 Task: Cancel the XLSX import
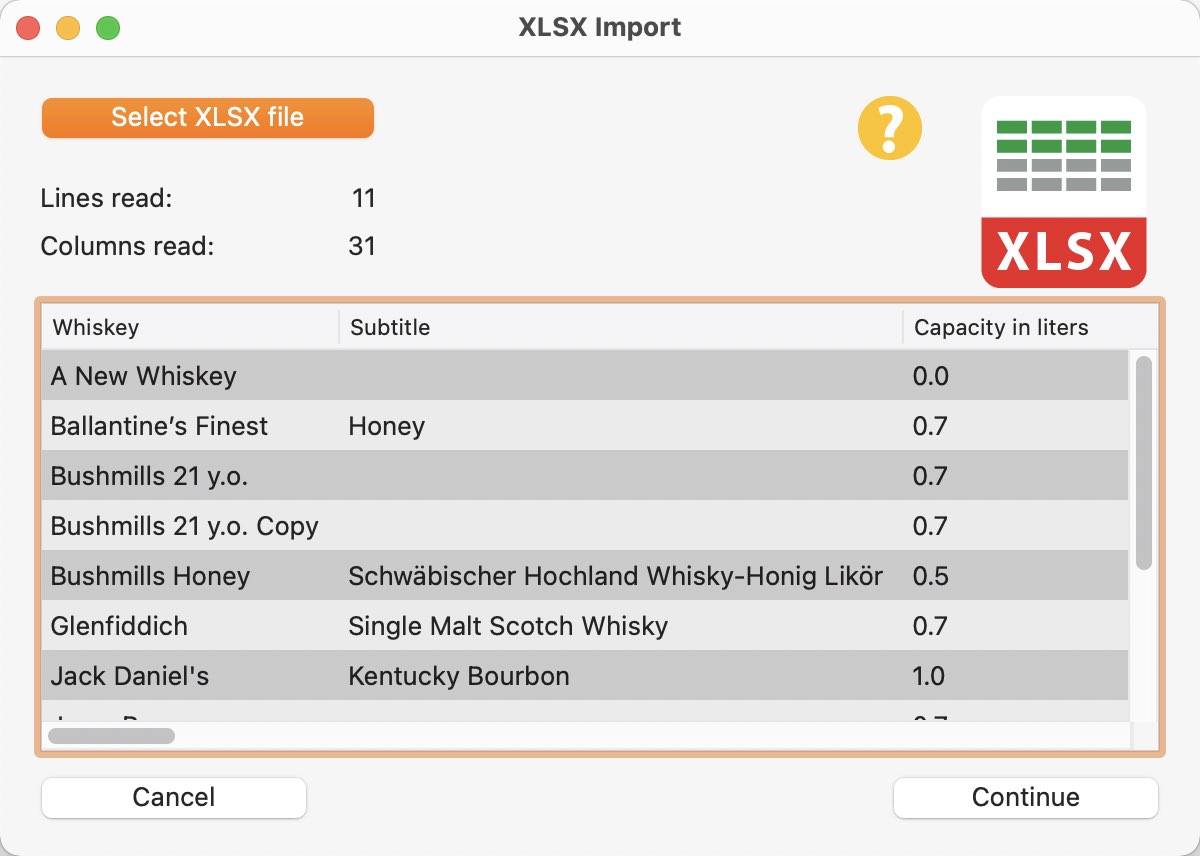tap(174, 797)
